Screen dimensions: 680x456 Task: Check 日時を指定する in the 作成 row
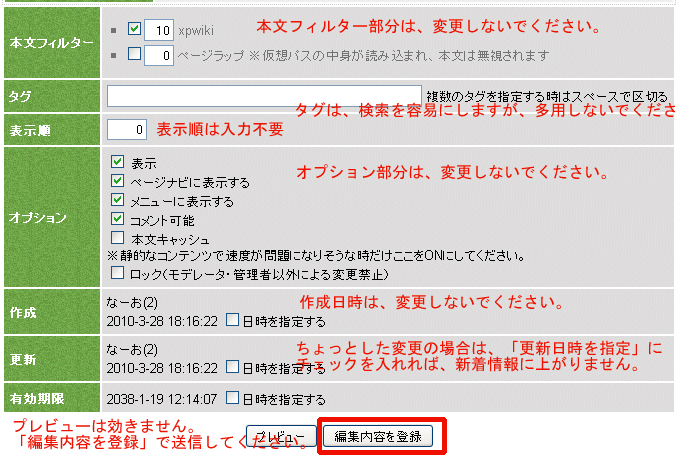(232, 321)
